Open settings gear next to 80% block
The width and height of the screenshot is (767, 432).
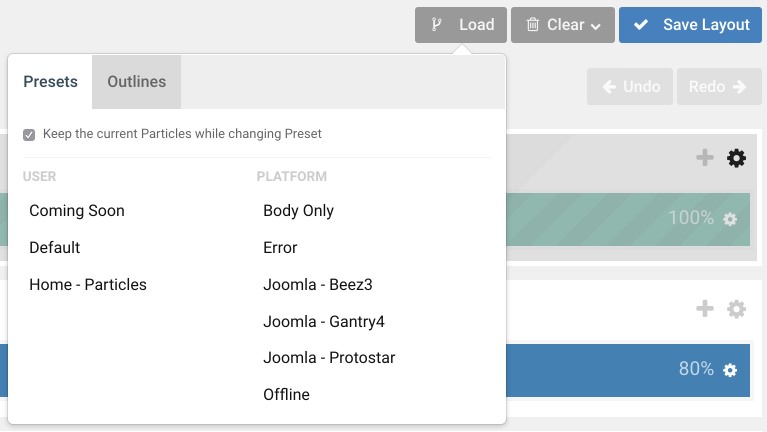[x=730, y=370]
